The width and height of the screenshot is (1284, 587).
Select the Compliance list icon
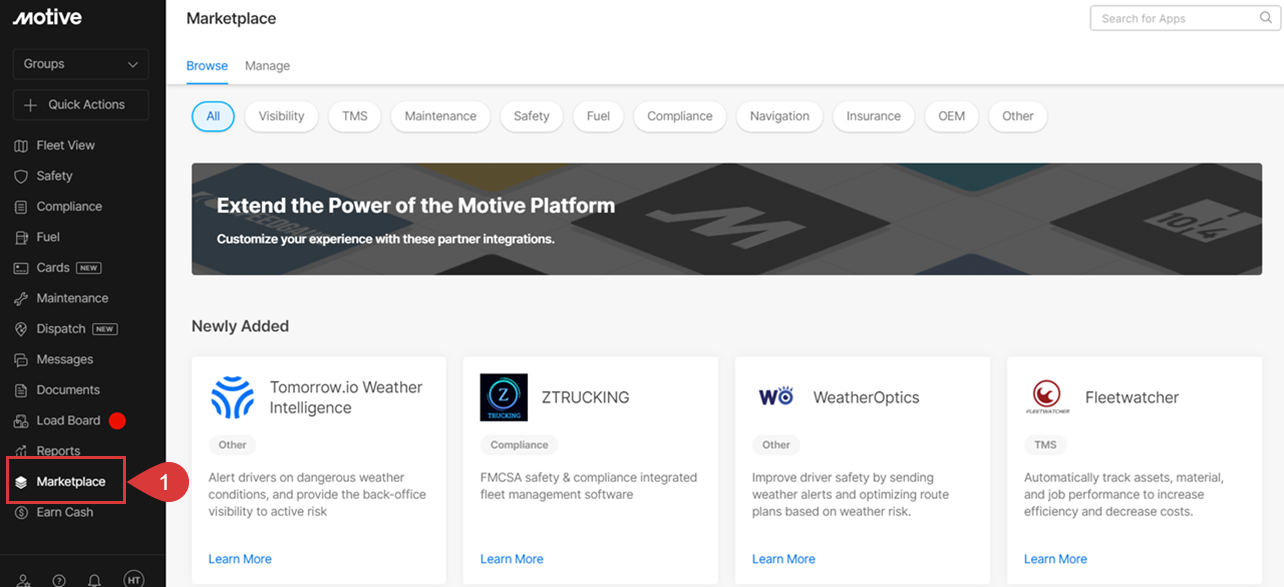[21, 207]
